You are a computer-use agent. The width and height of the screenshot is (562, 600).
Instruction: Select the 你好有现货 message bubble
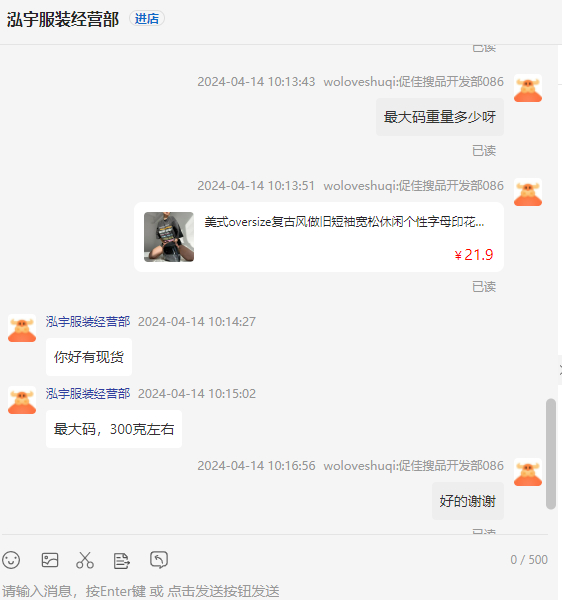pos(89,357)
